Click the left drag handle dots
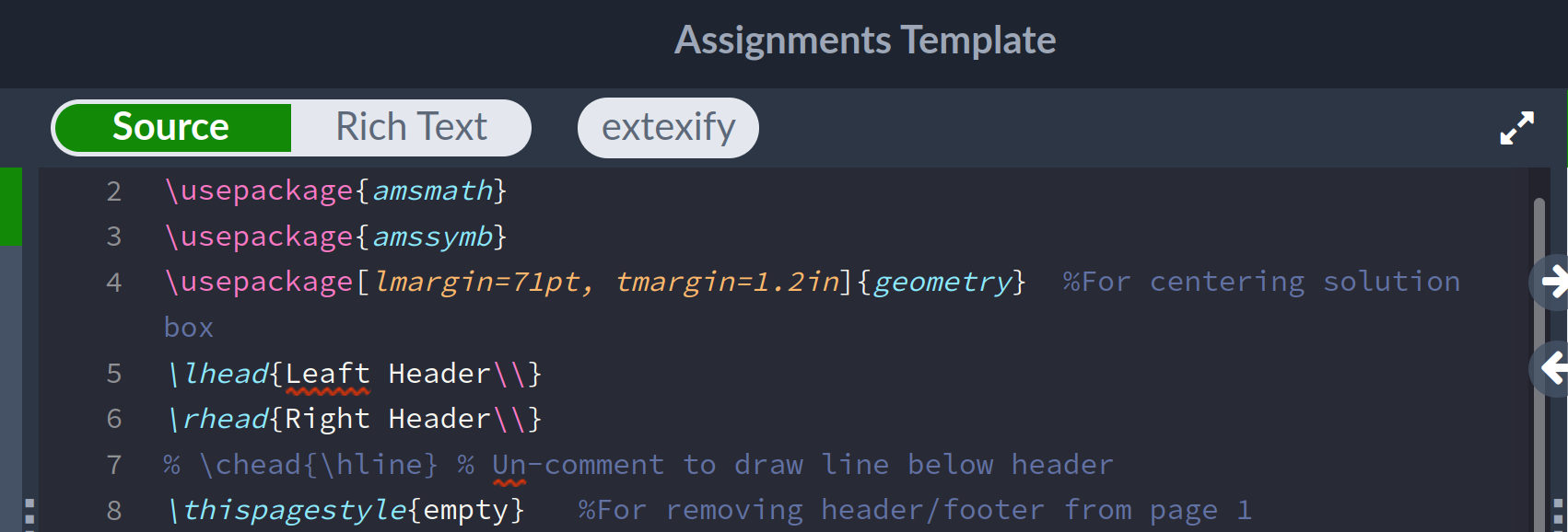The image size is (1568, 532). click(29, 515)
